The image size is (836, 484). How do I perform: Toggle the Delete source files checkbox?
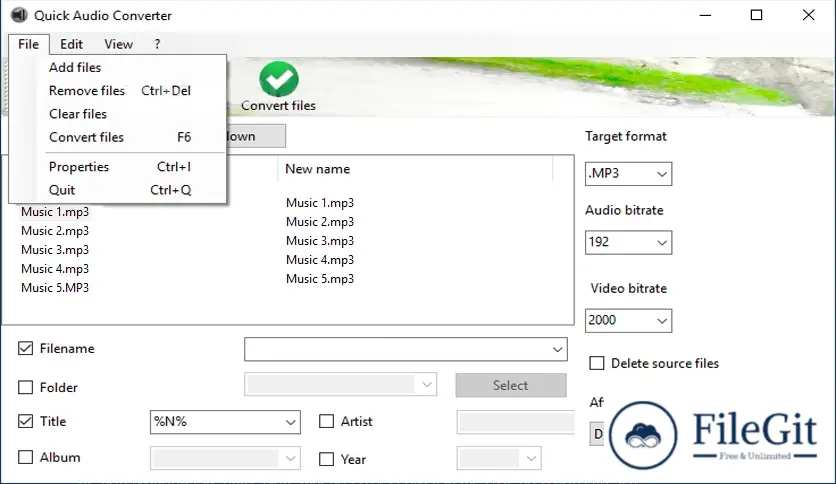(597, 363)
